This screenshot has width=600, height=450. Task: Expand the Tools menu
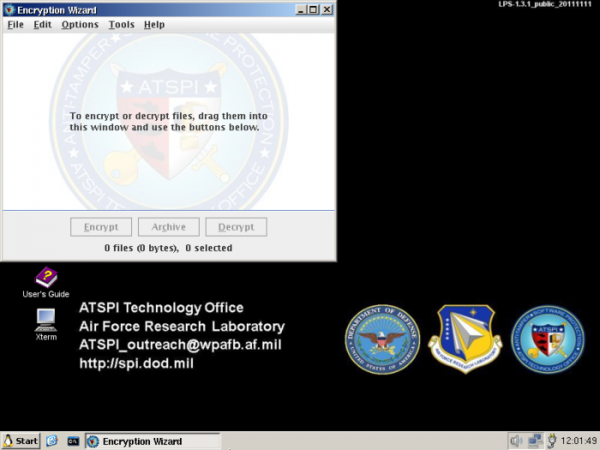tap(121, 24)
